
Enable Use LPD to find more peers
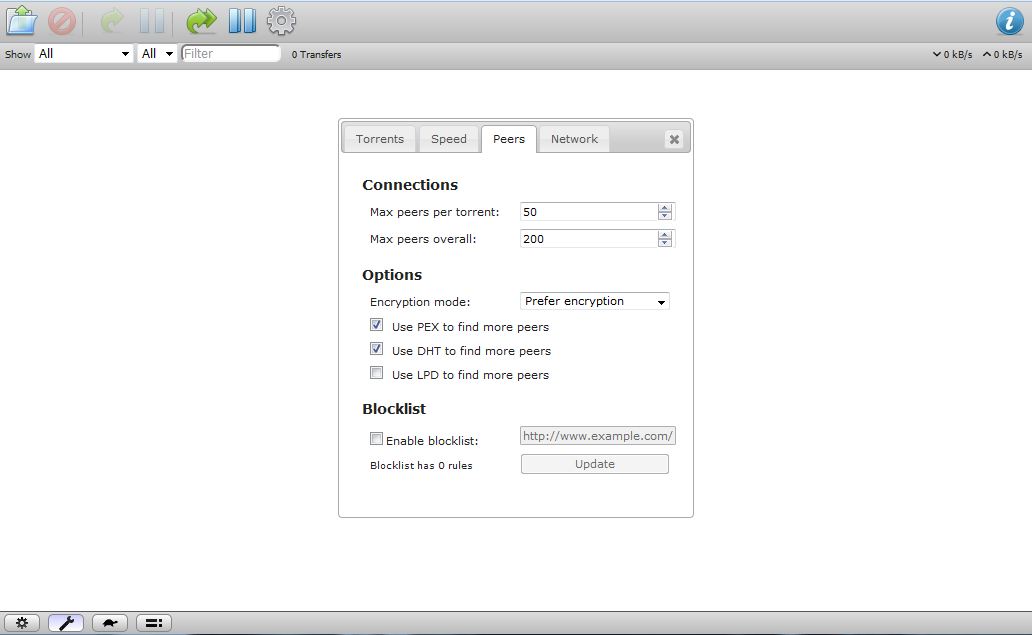tap(376, 373)
